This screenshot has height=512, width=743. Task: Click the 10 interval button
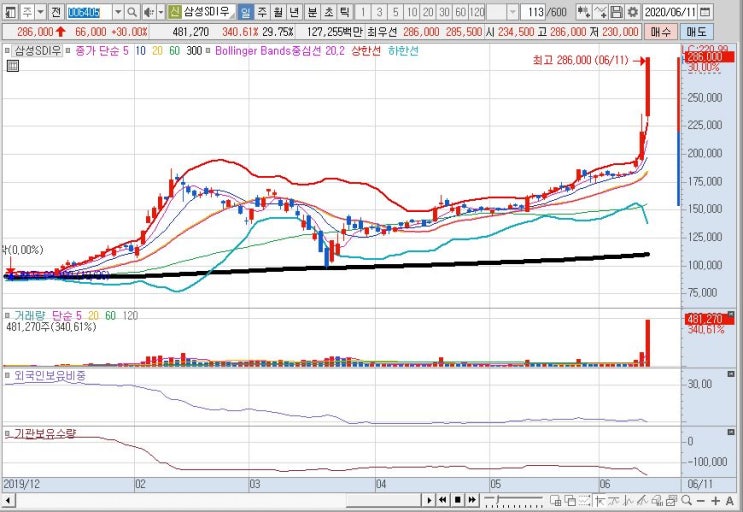[412, 12]
